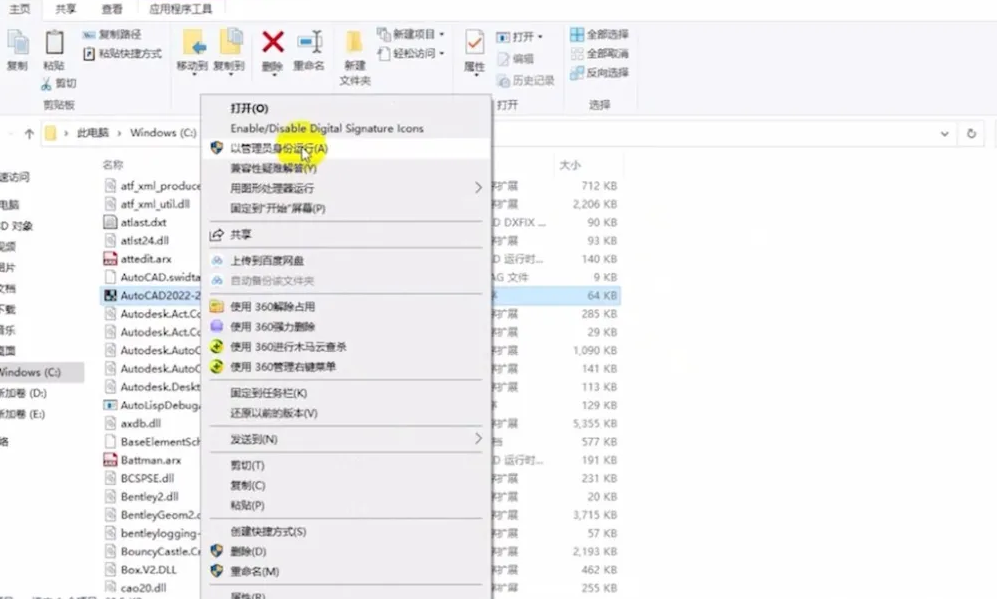Expand the address bar history dropdown
Image resolution: width=997 pixels, height=599 pixels.
coord(944,134)
